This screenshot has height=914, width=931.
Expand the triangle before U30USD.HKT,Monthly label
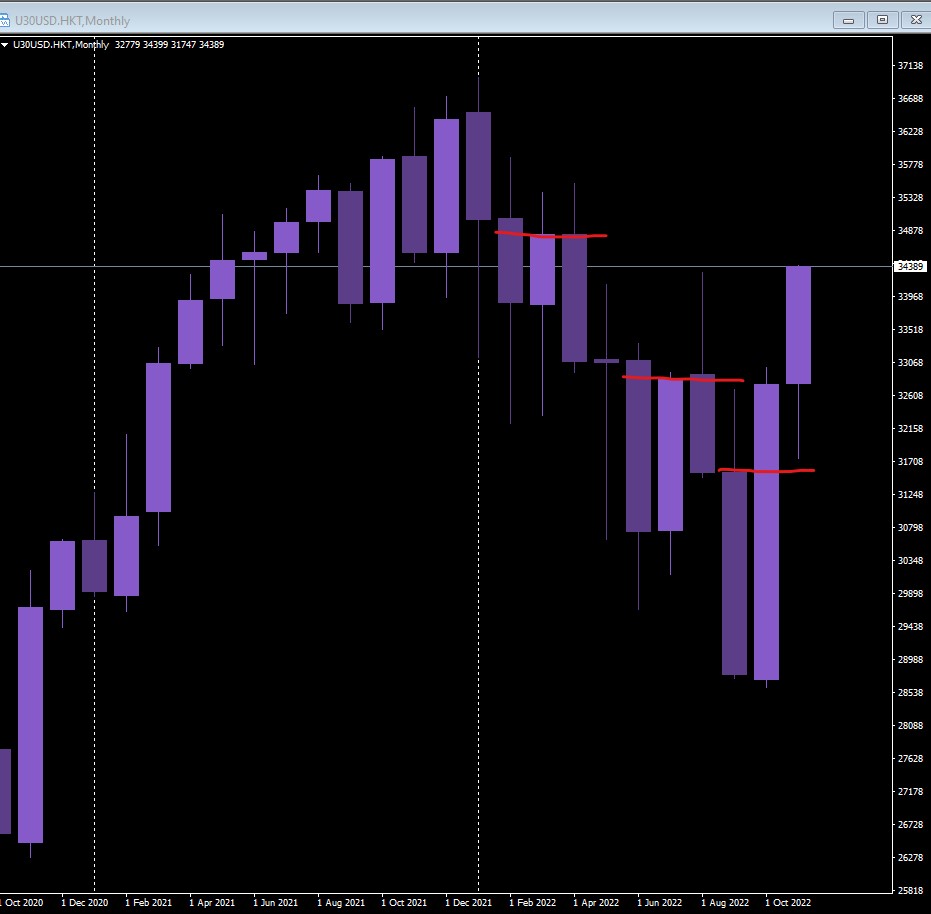point(5,45)
